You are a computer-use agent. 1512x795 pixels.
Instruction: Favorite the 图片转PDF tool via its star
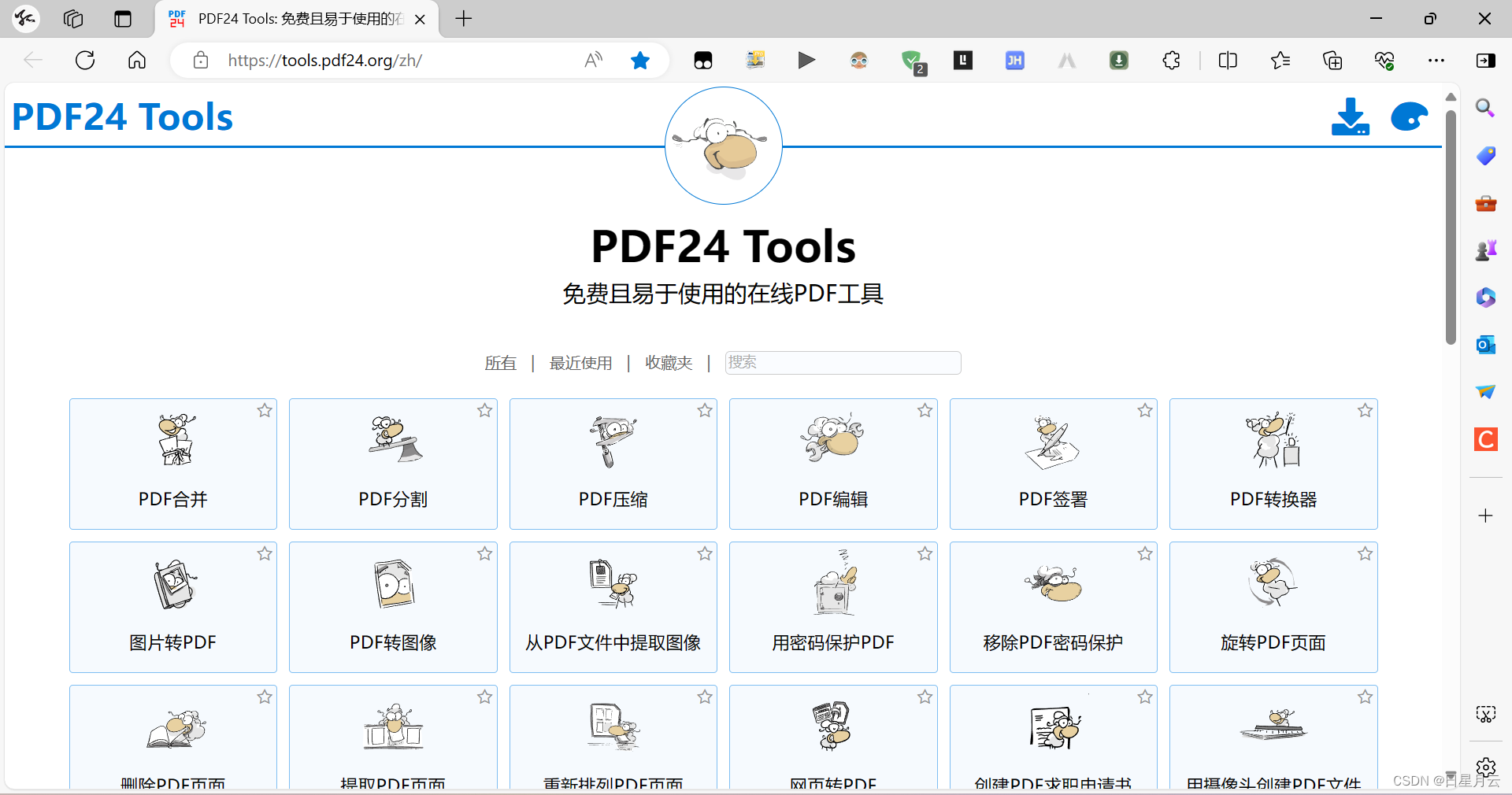[265, 554]
